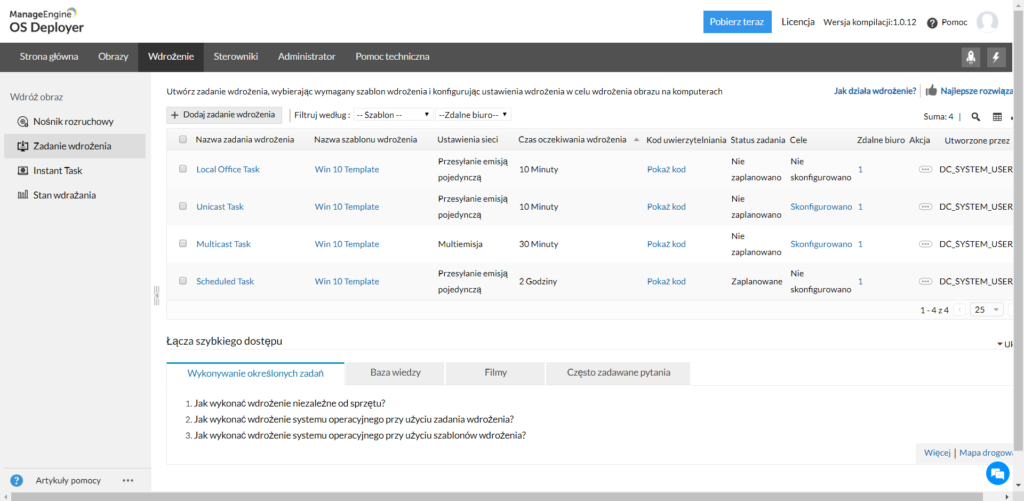Click the lightning bolt icon in navbar
The width and height of the screenshot is (1024, 501).
coord(995,57)
